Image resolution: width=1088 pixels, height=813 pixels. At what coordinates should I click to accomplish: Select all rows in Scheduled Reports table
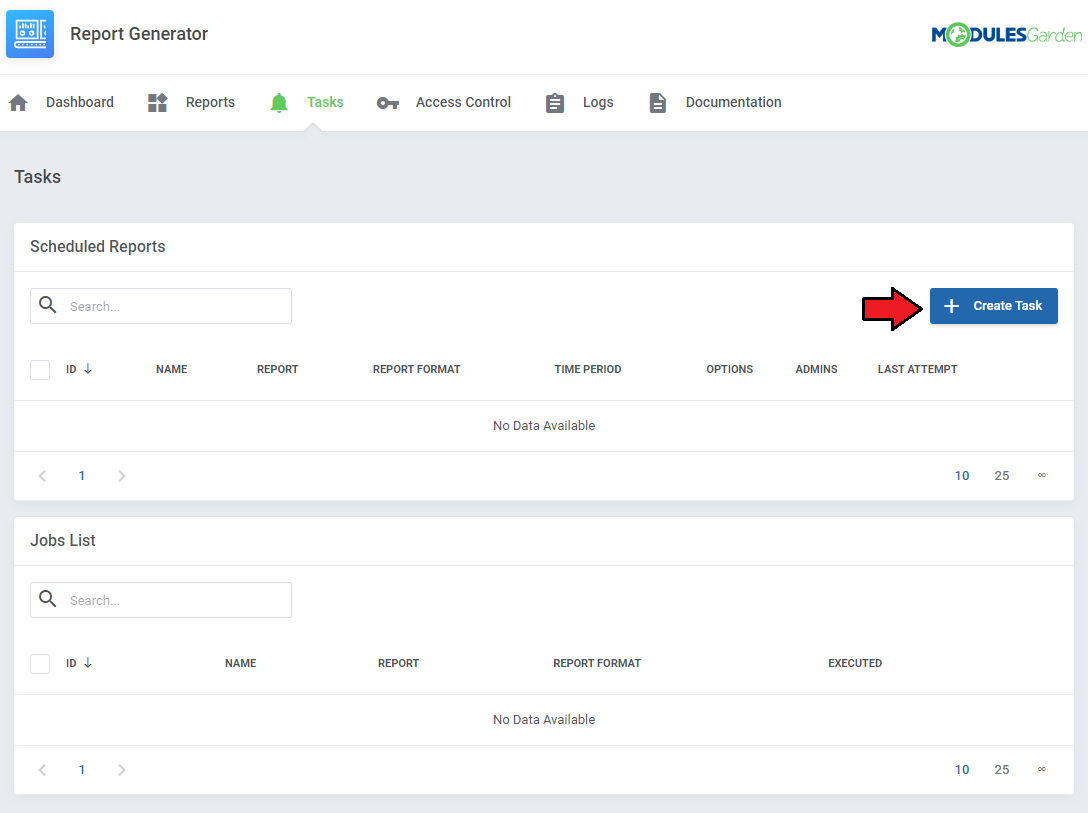[40, 370]
